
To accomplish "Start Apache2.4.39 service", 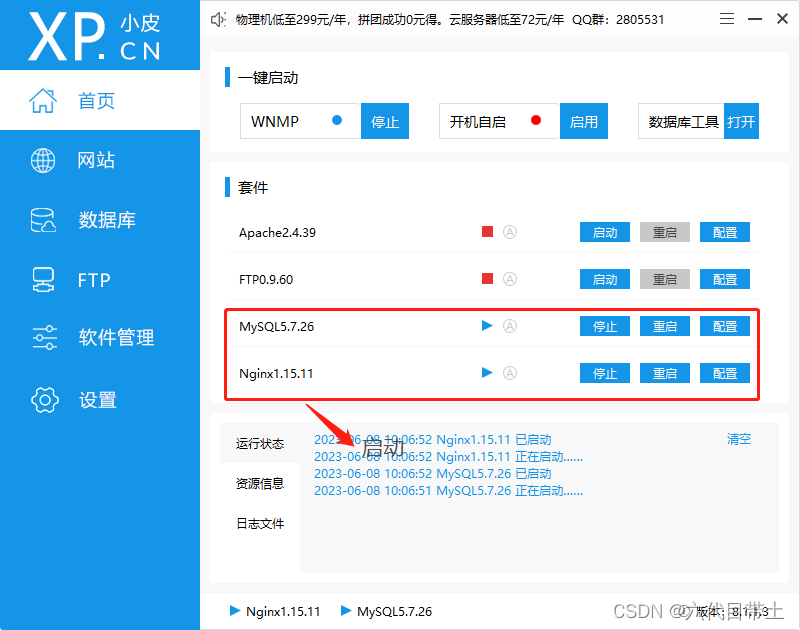I will 605,232.
